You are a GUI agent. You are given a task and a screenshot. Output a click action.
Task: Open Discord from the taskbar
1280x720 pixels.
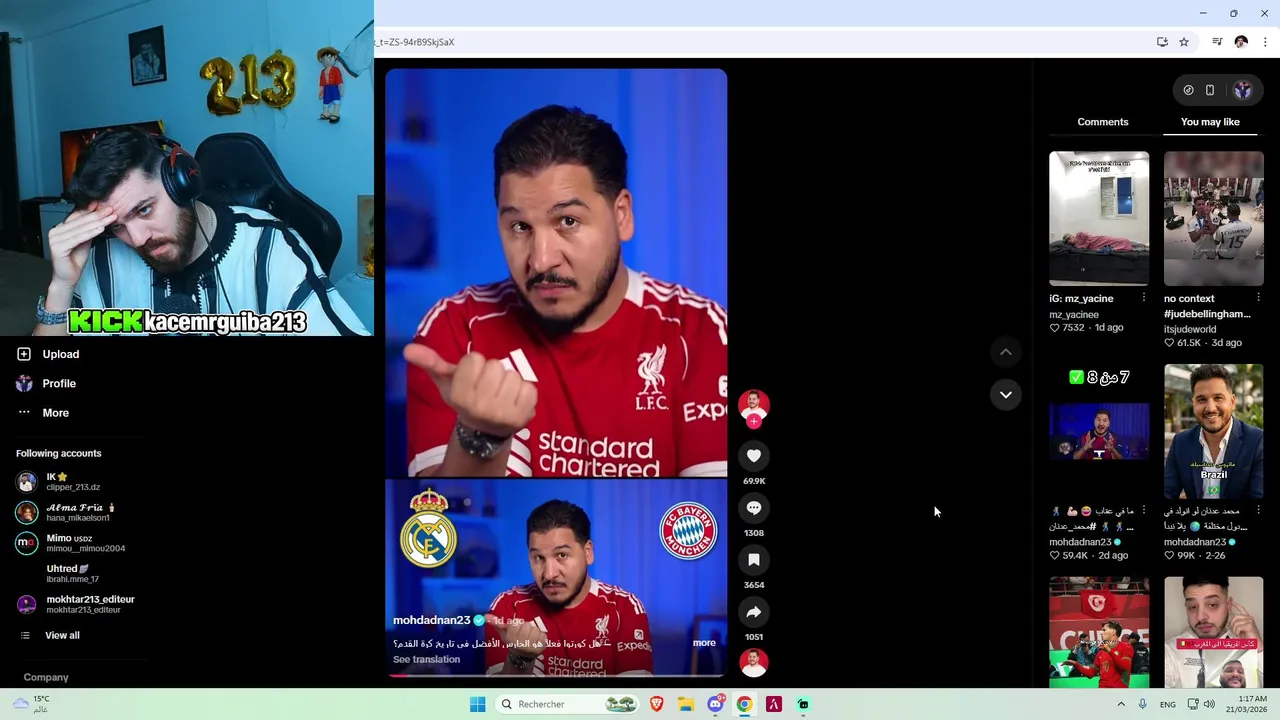pos(715,704)
